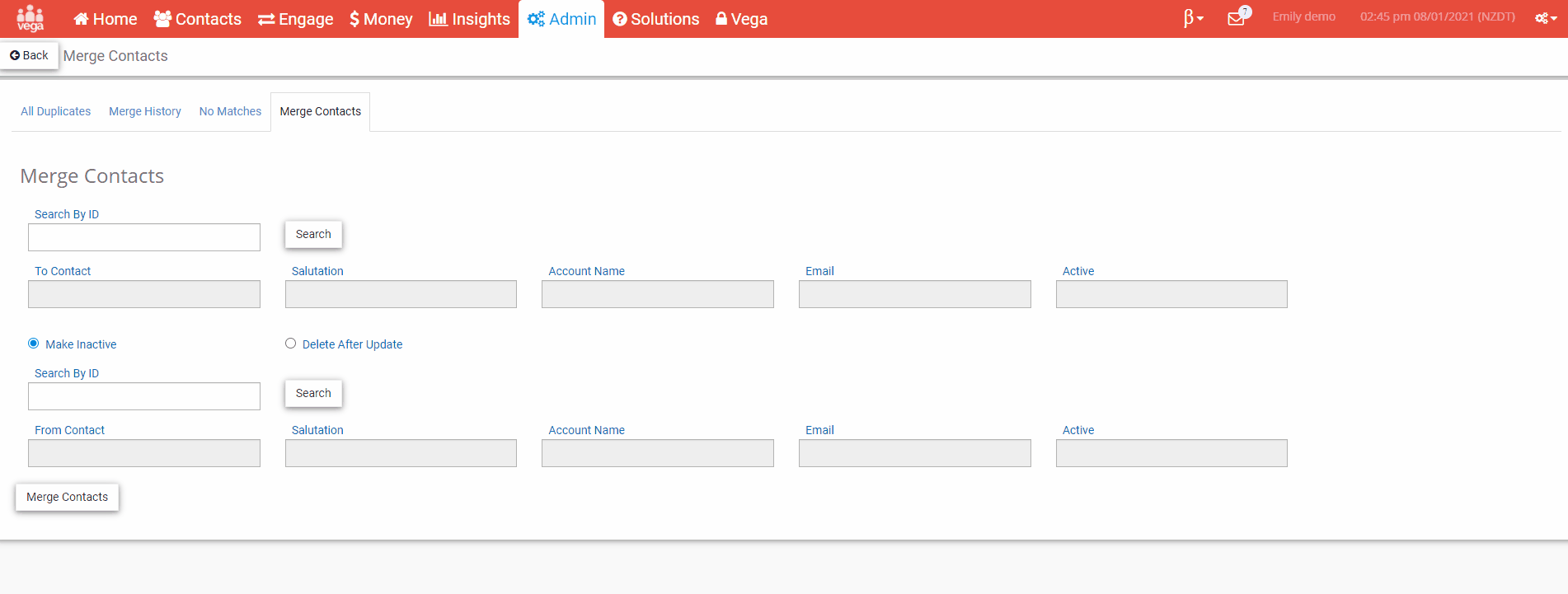The width and height of the screenshot is (1568, 594).
Task: Switch to the Merge History tab
Action: tap(145, 111)
